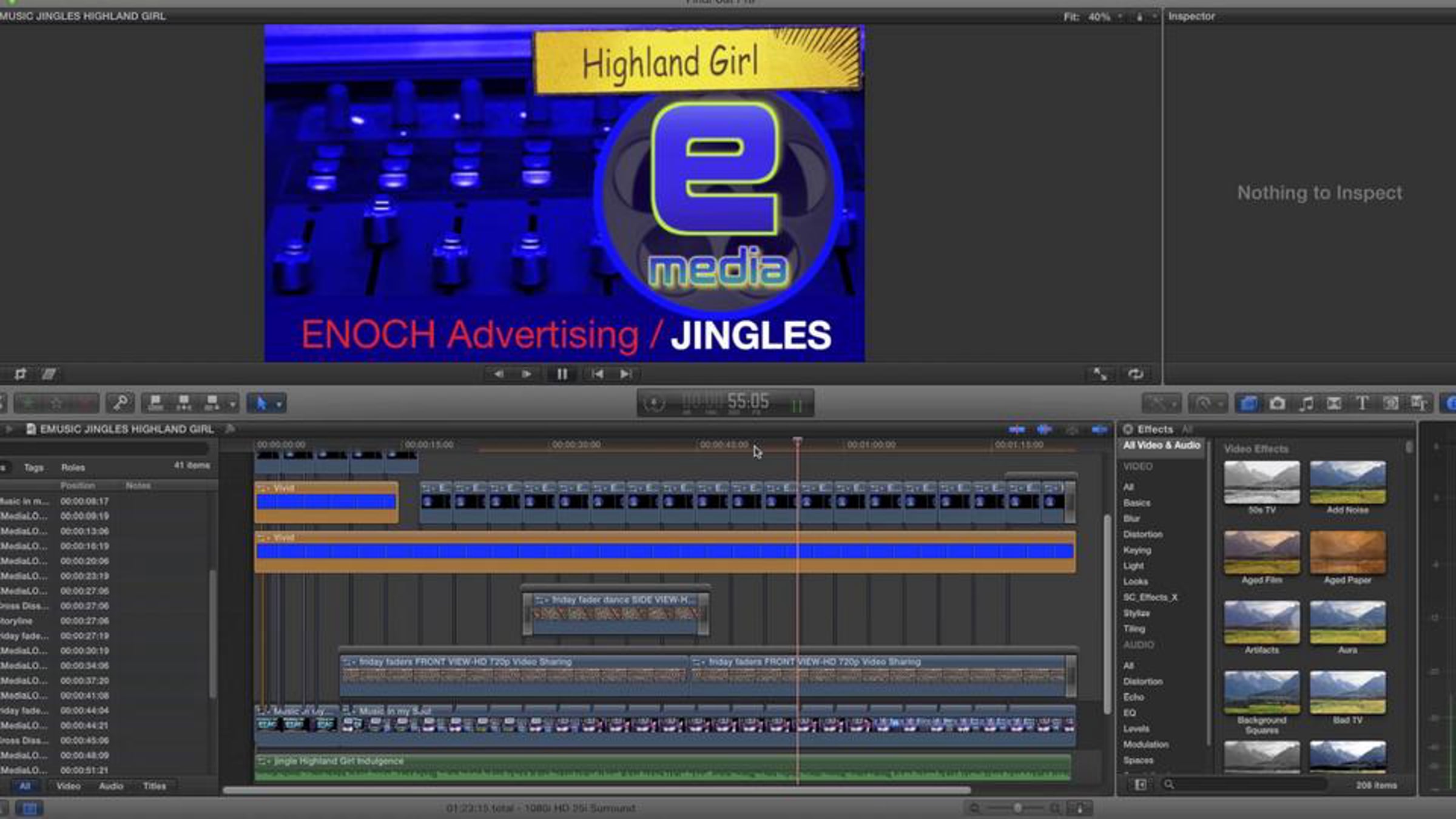Open the retime pop-up menu

[x=1208, y=403]
